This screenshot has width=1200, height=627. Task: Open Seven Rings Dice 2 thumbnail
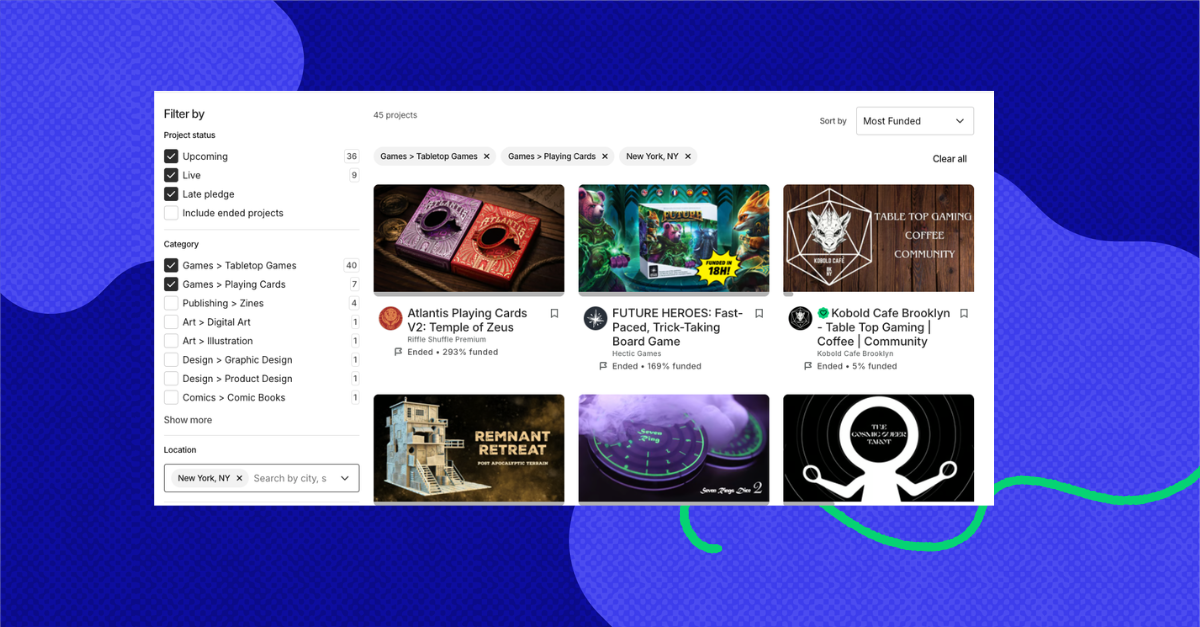point(674,449)
